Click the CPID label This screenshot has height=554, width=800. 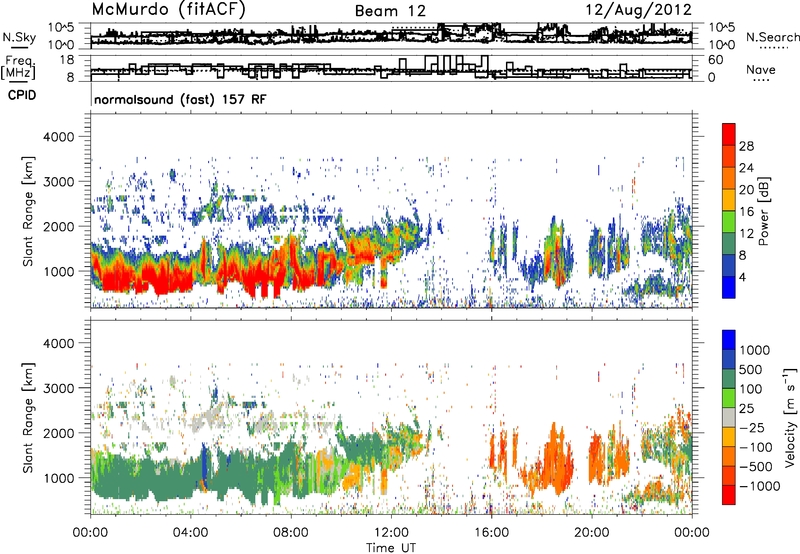click(x=22, y=95)
